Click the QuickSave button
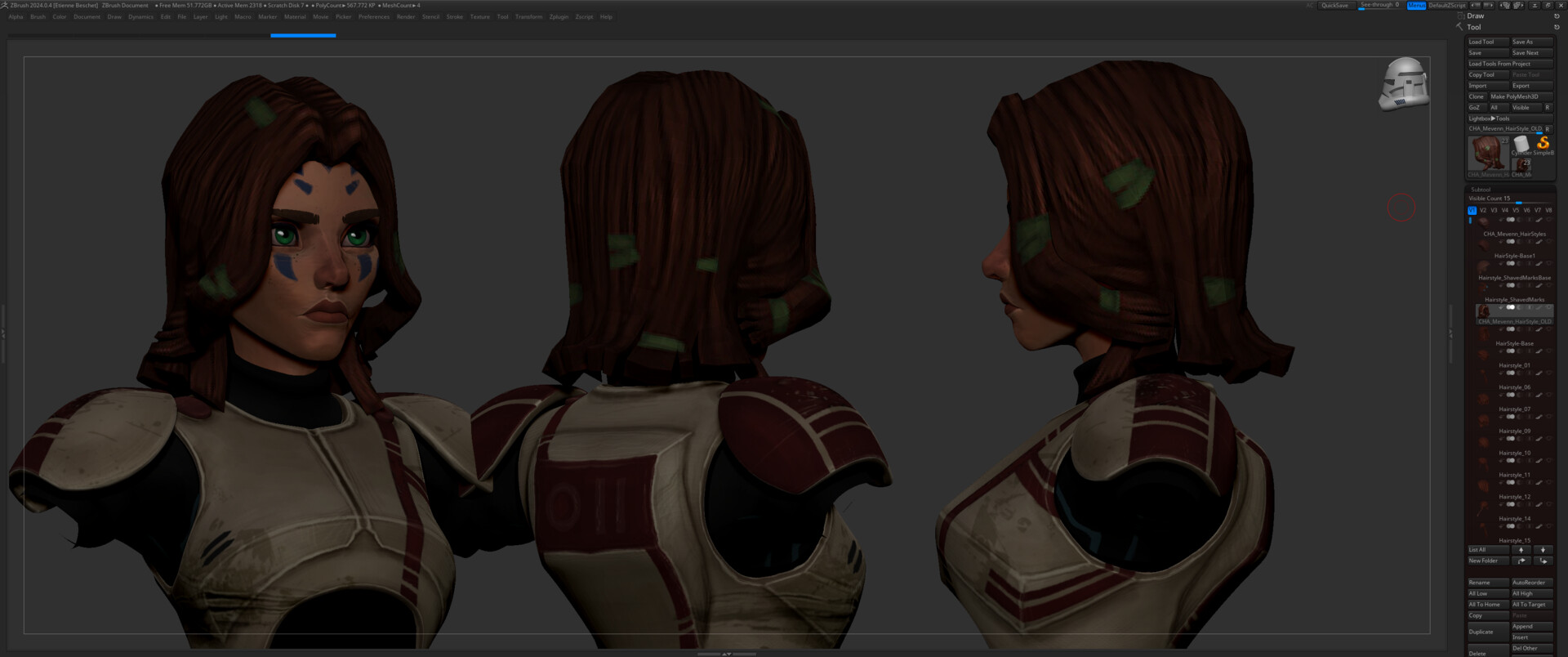Screen dimensions: 1568x657 click(x=1336, y=5)
